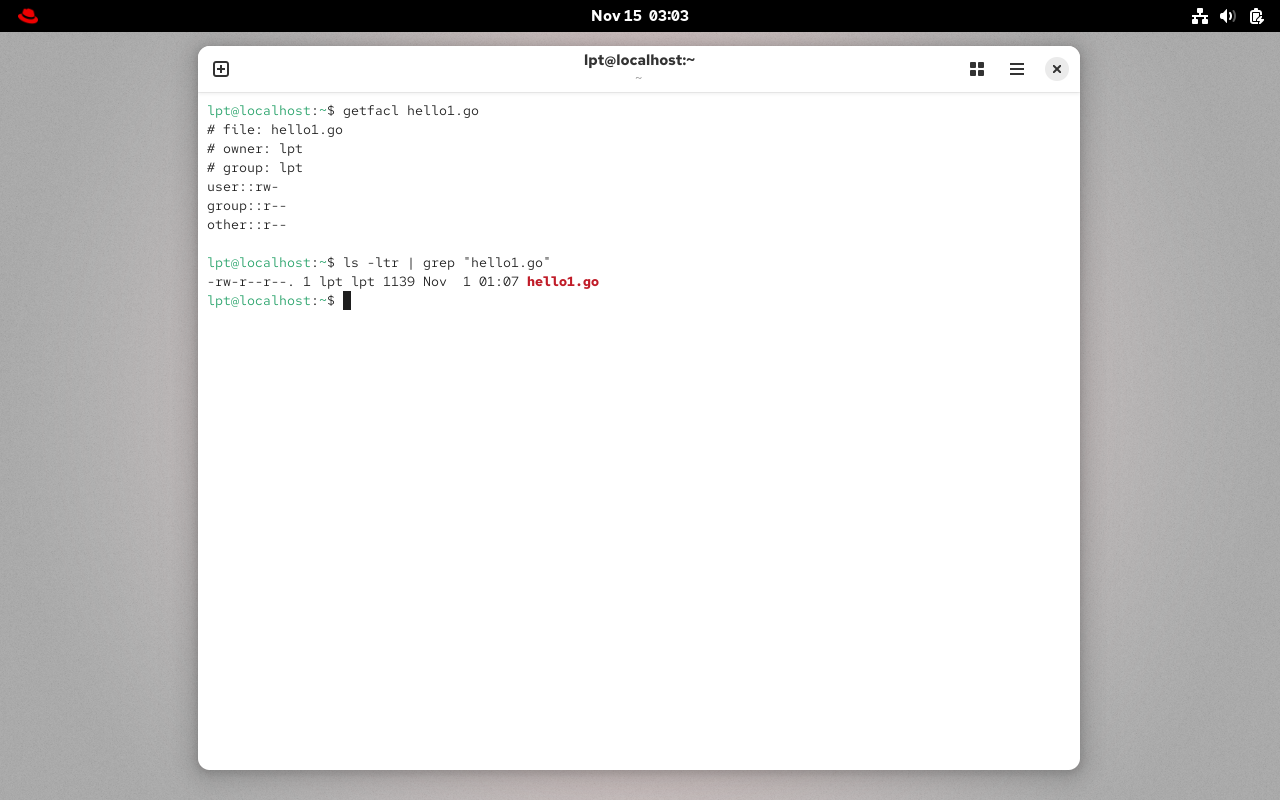Open the terminal hamburger menu
The width and height of the screenshot is (1280, 800).
tap(1017, 69)
